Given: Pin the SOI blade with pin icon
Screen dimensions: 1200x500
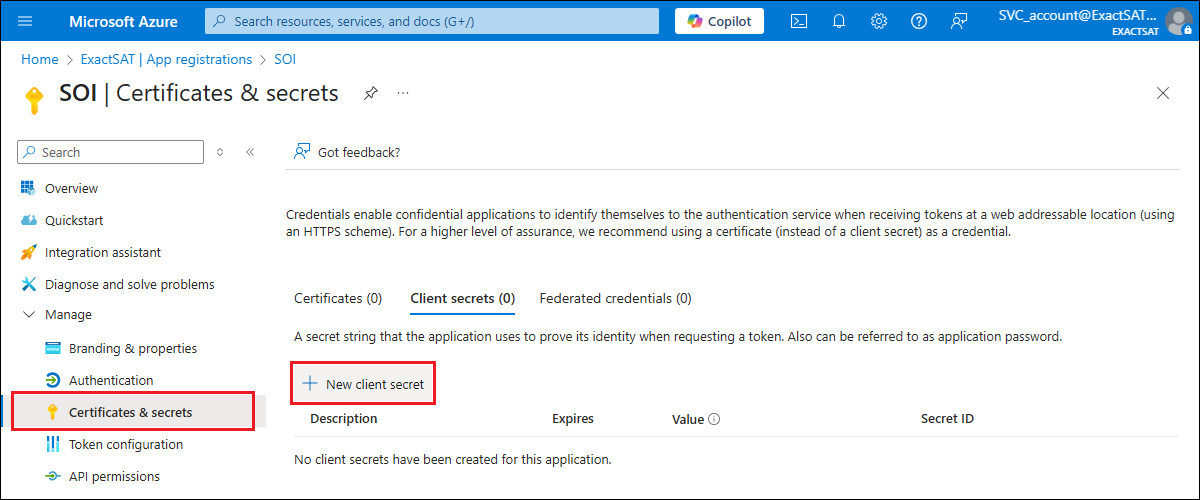Looking at the screenshot, I should coord(371,93).
